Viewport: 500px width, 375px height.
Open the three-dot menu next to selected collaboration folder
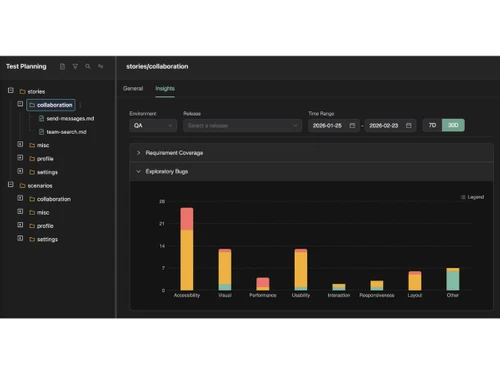pos(80,105)
